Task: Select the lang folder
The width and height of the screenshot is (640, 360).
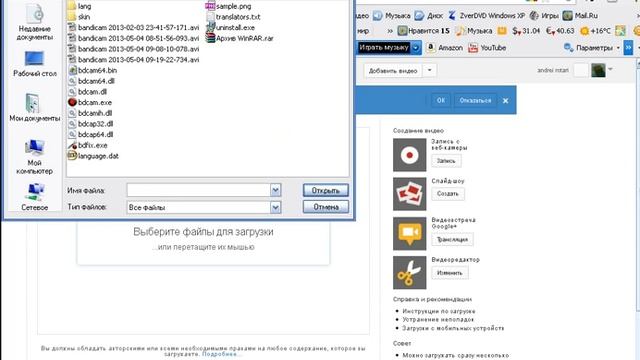Action: 79,6
